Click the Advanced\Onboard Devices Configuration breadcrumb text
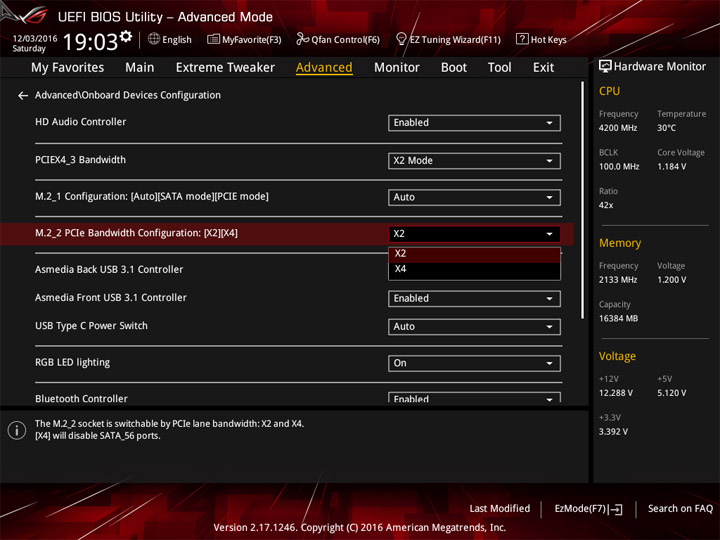Screen dimensions: 720x540 pyautogui.click(x=128, y=95)
